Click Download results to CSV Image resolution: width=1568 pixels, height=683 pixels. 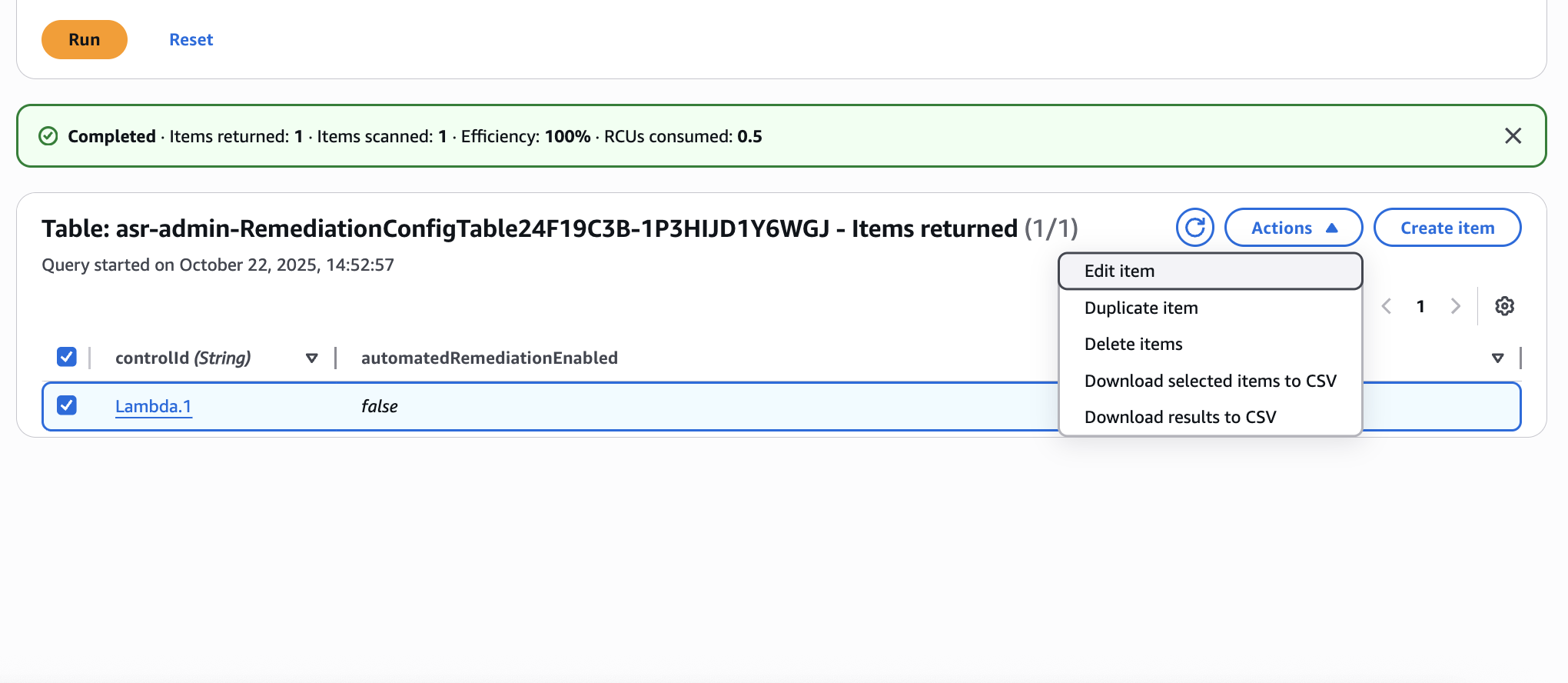click(x=1180, y=416)
